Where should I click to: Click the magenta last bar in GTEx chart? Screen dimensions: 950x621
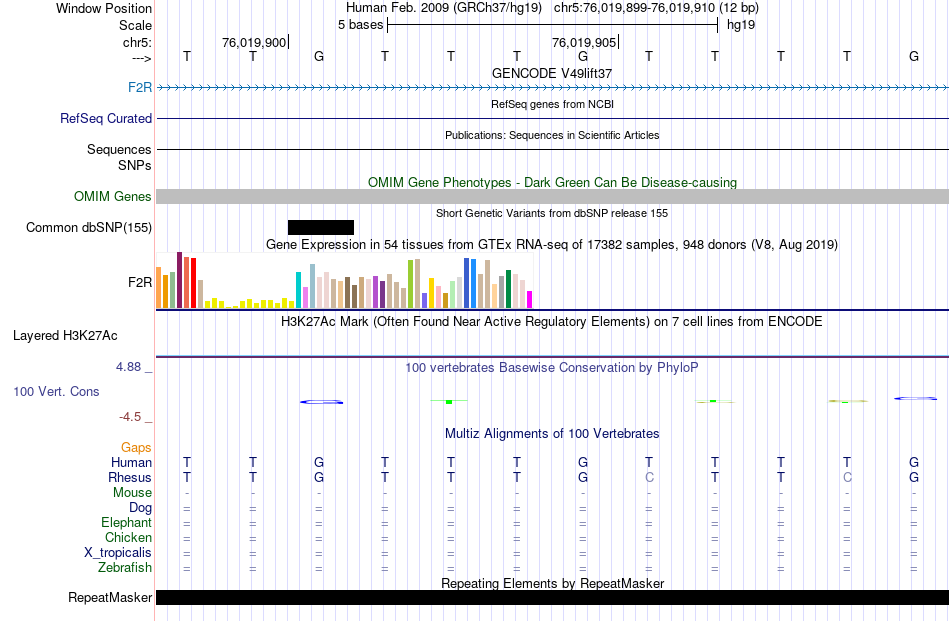point(530,299)
